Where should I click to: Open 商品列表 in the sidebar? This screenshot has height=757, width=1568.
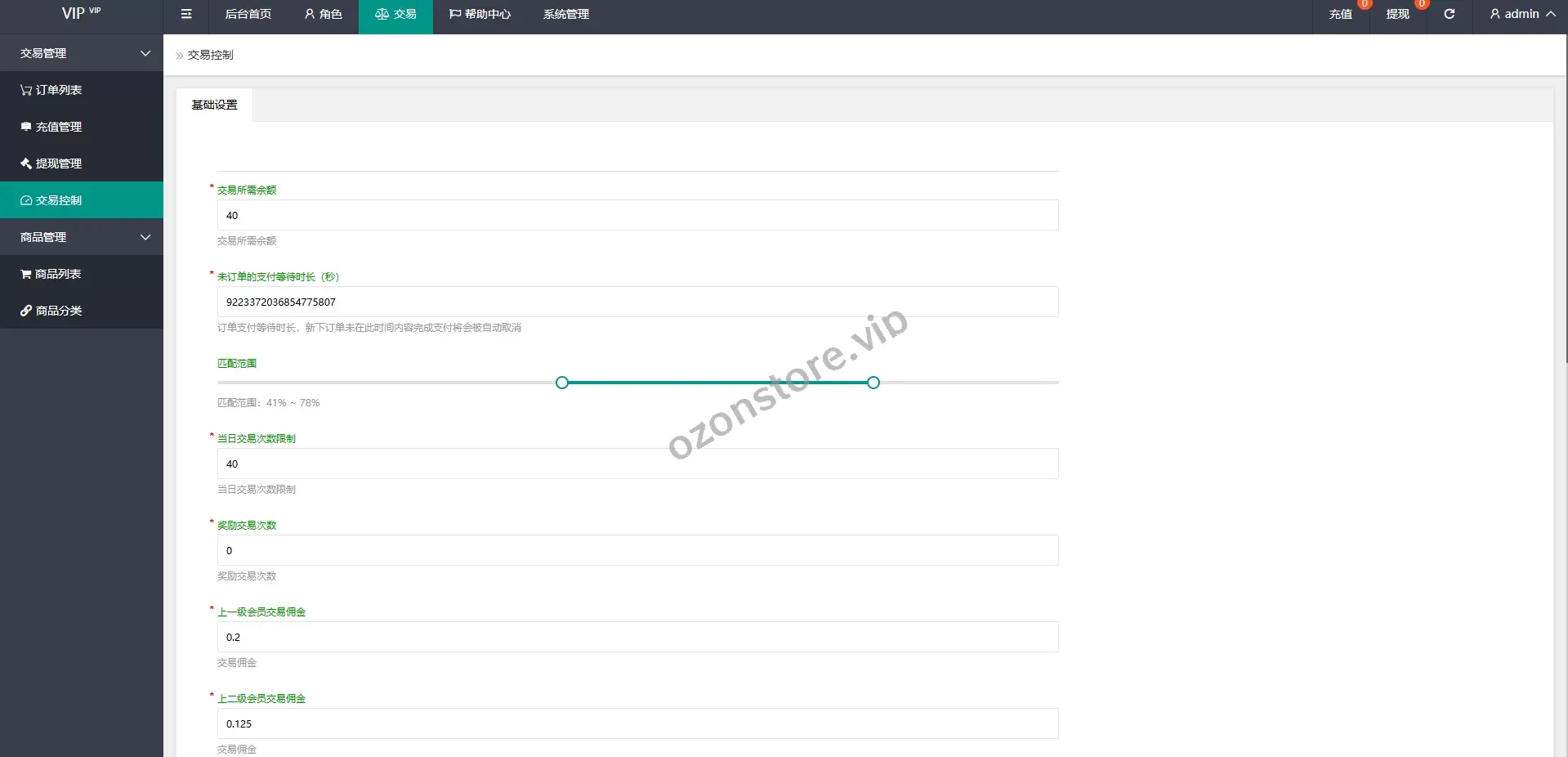51,274
